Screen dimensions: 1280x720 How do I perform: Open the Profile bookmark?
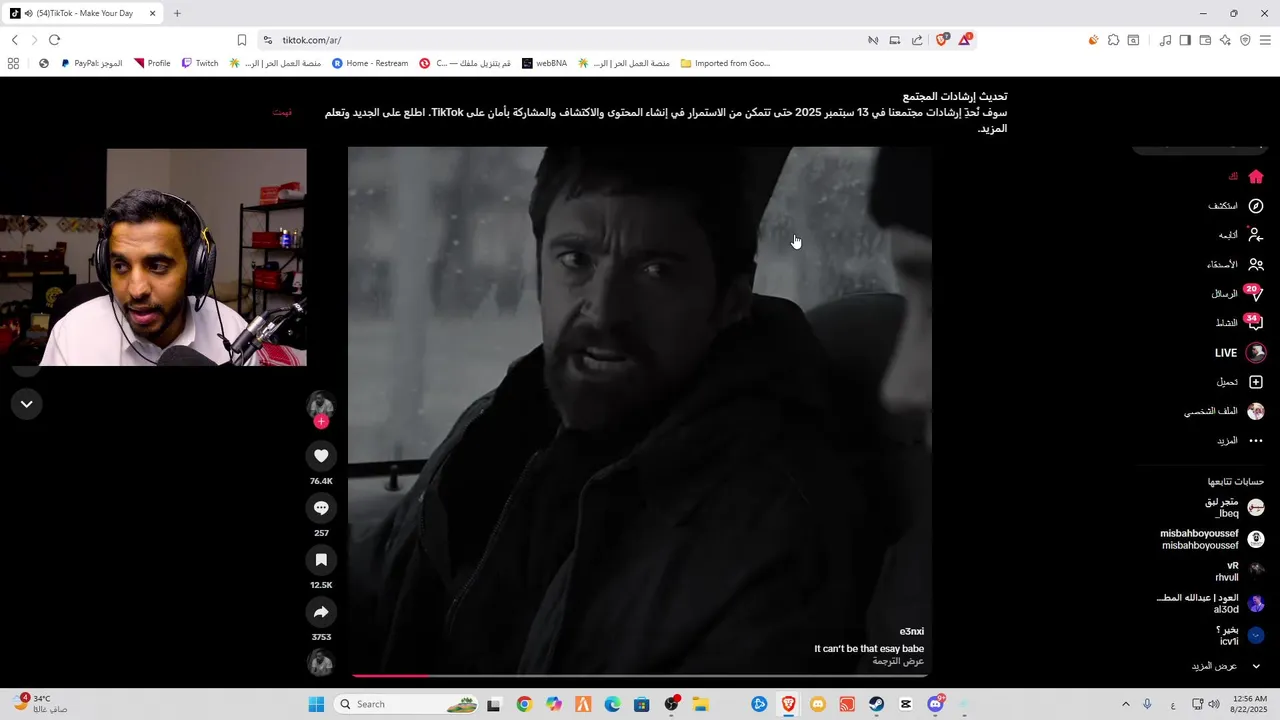pos(152,63)
